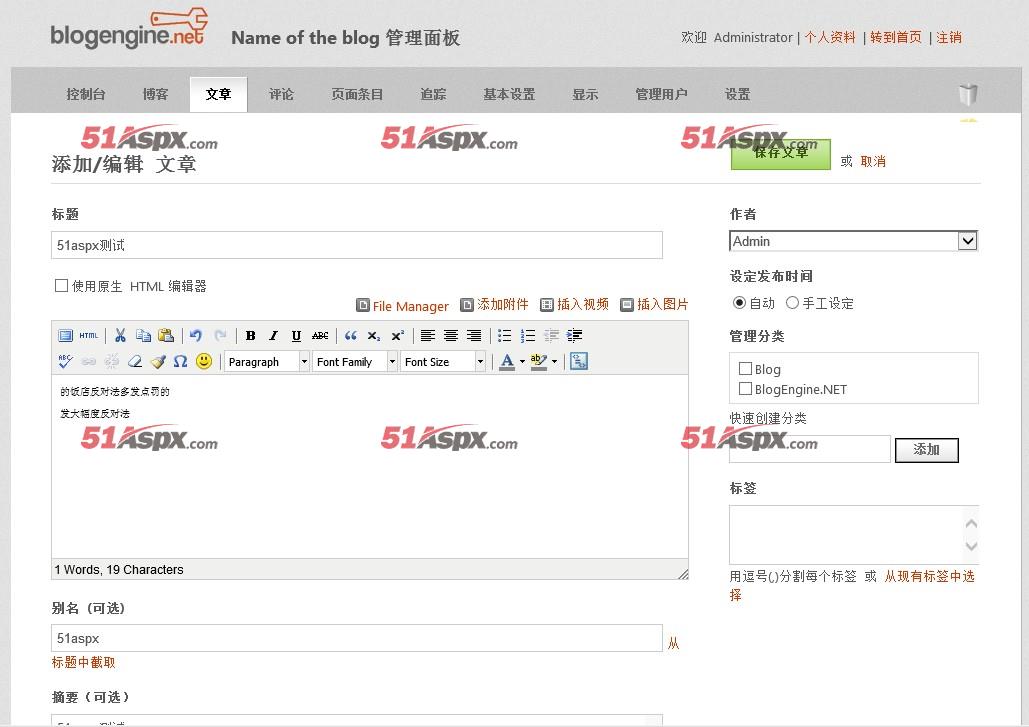Switch to the 页面条目 tab
The width and height of the screenshot is (1029, 727).
tap(357, 94)
